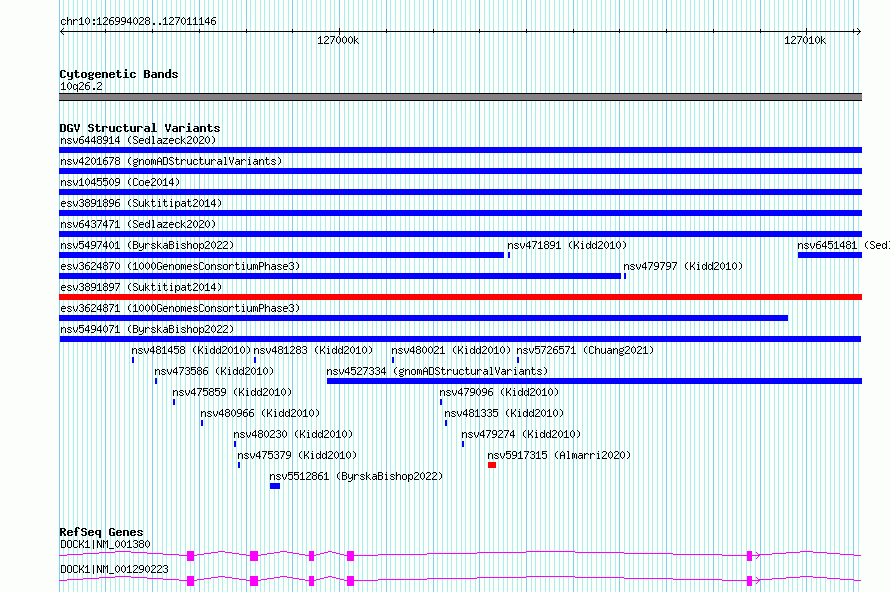
Task: Click the red nsv5917315 variant block
Action: 492,465
